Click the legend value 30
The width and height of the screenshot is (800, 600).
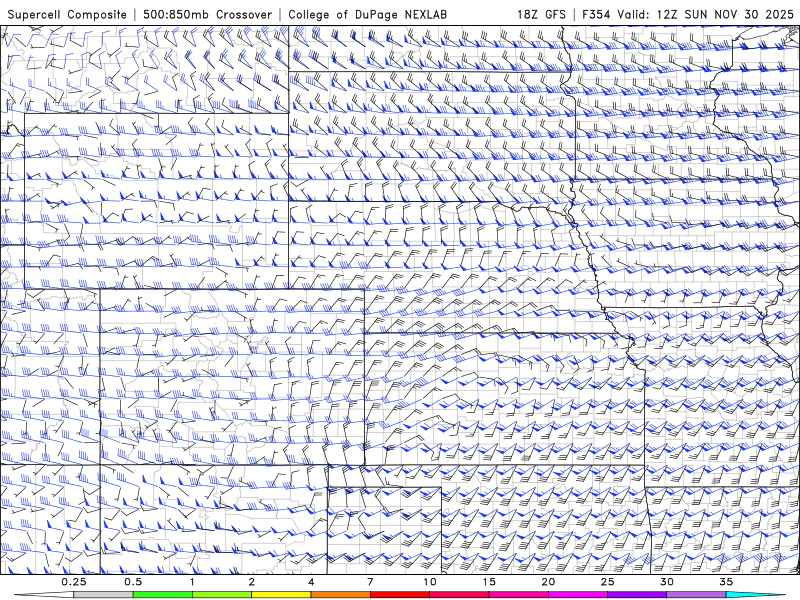(666, 582)
